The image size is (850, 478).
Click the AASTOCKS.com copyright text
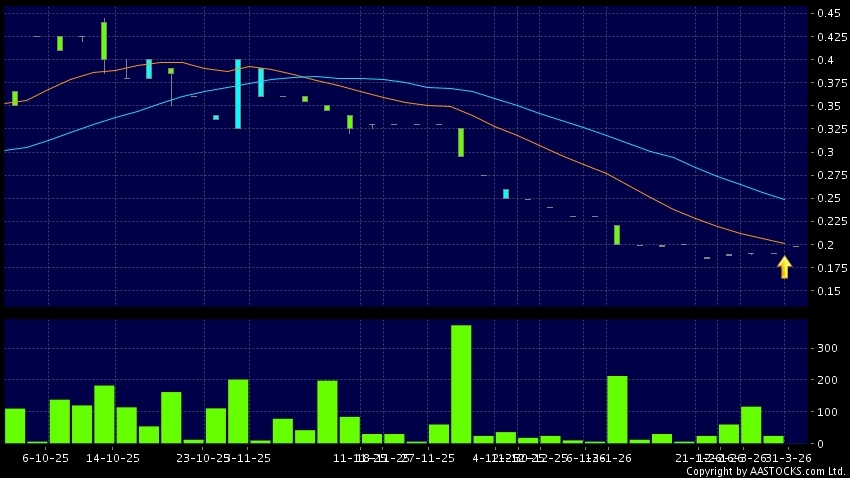coord(766,471)
